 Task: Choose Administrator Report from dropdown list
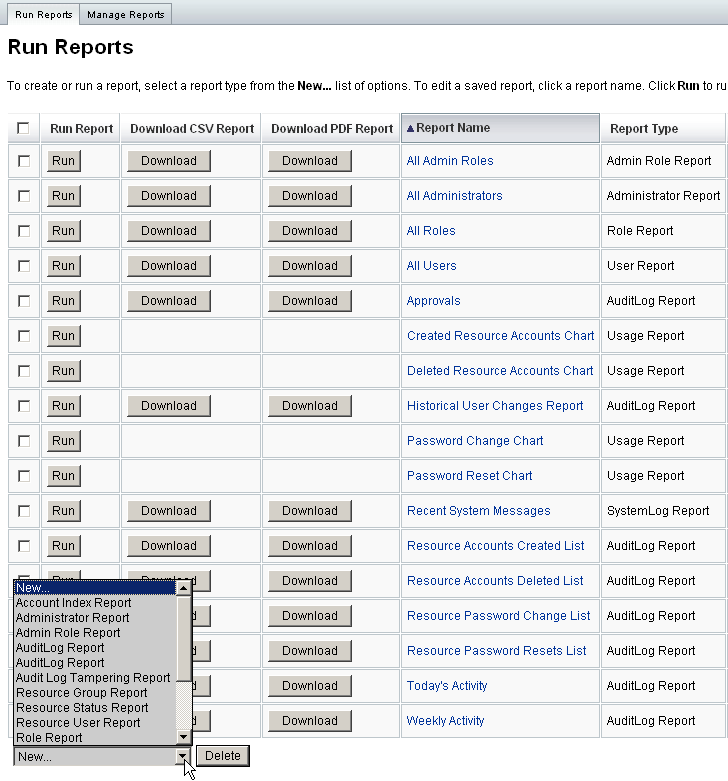[x=95, y=618]
